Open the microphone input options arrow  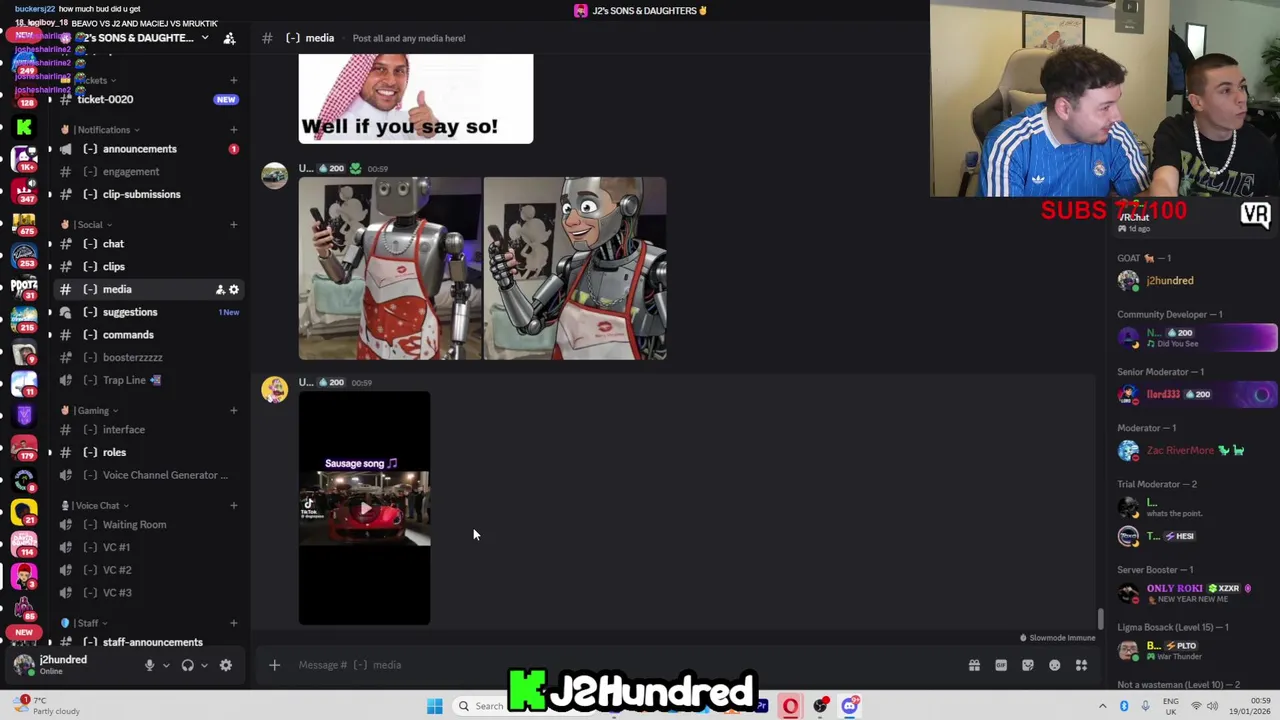[166, 665]
